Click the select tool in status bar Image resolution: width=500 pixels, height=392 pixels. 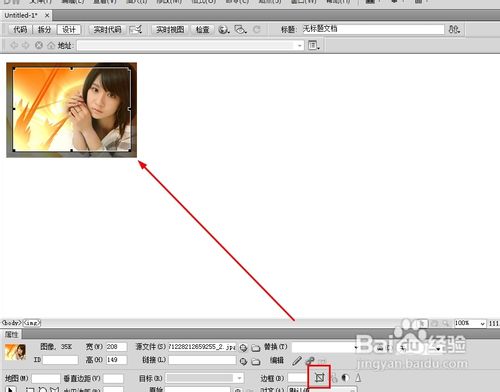[x=421, y=323]
